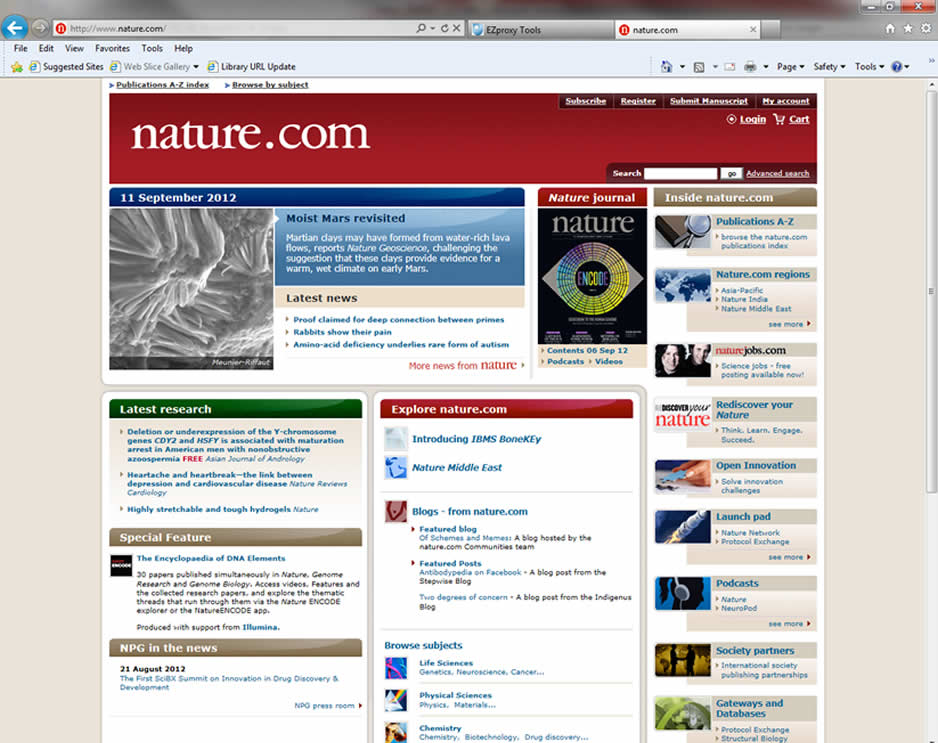Open the View menu

74,48
